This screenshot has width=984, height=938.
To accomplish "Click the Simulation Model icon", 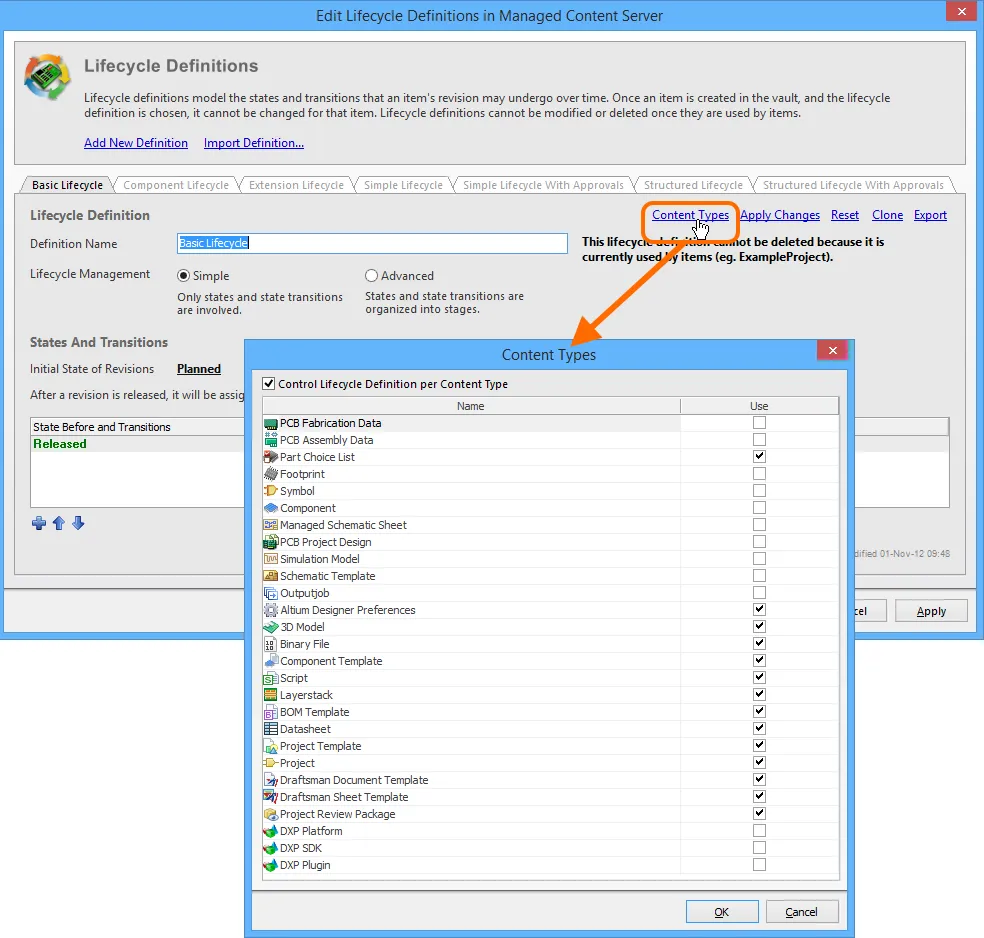I will pyautogui.click(x=270, y=559).
